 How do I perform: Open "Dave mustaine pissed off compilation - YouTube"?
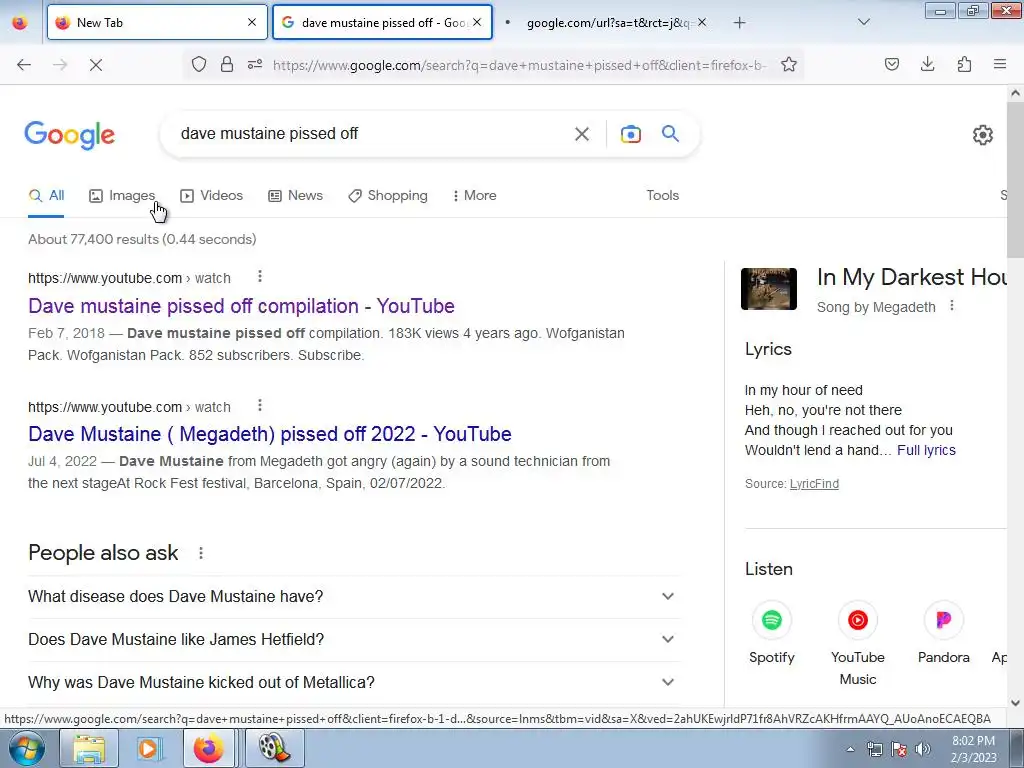[241, 306]
